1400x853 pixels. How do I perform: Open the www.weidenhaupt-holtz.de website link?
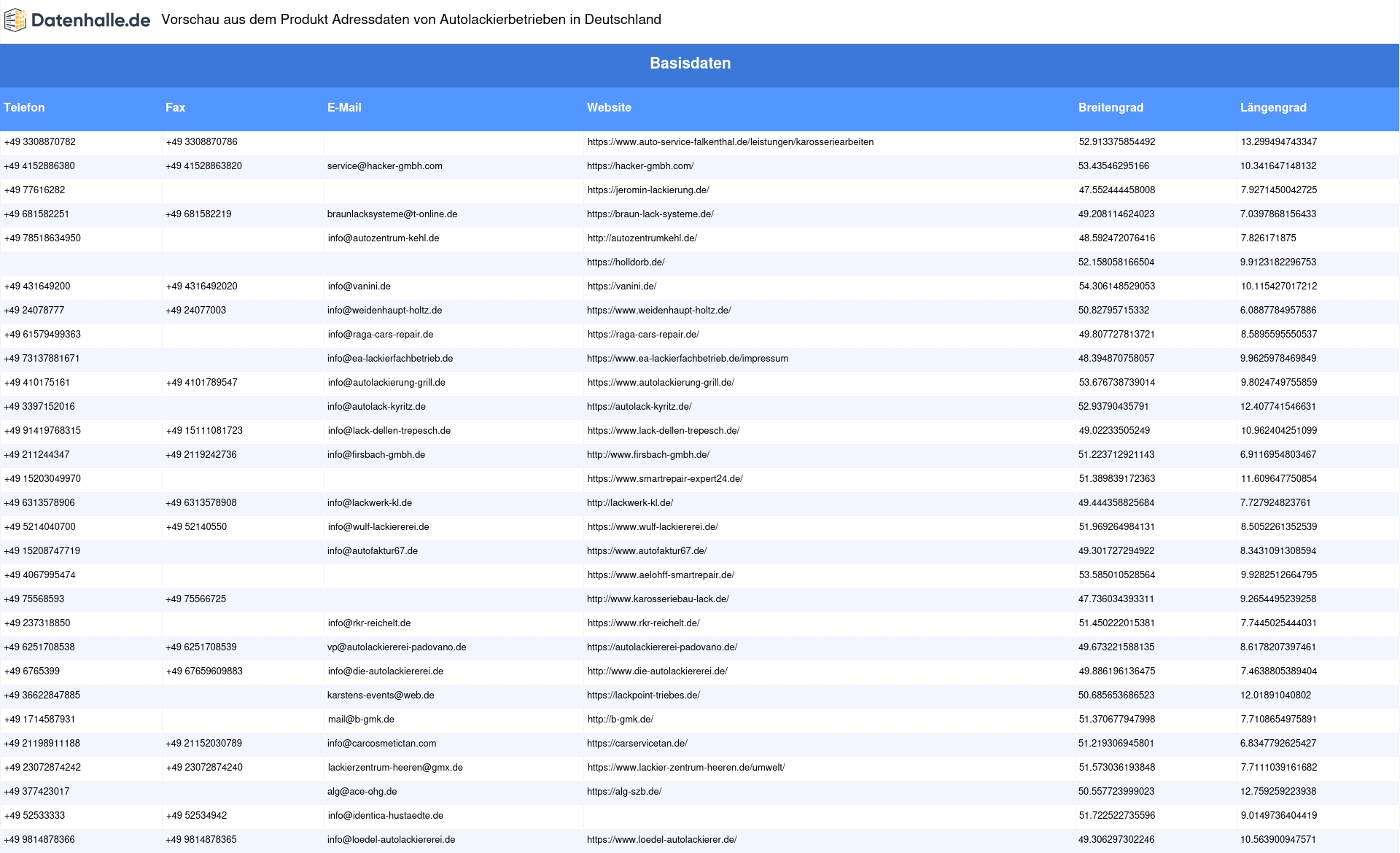click(x=659, y=311)
